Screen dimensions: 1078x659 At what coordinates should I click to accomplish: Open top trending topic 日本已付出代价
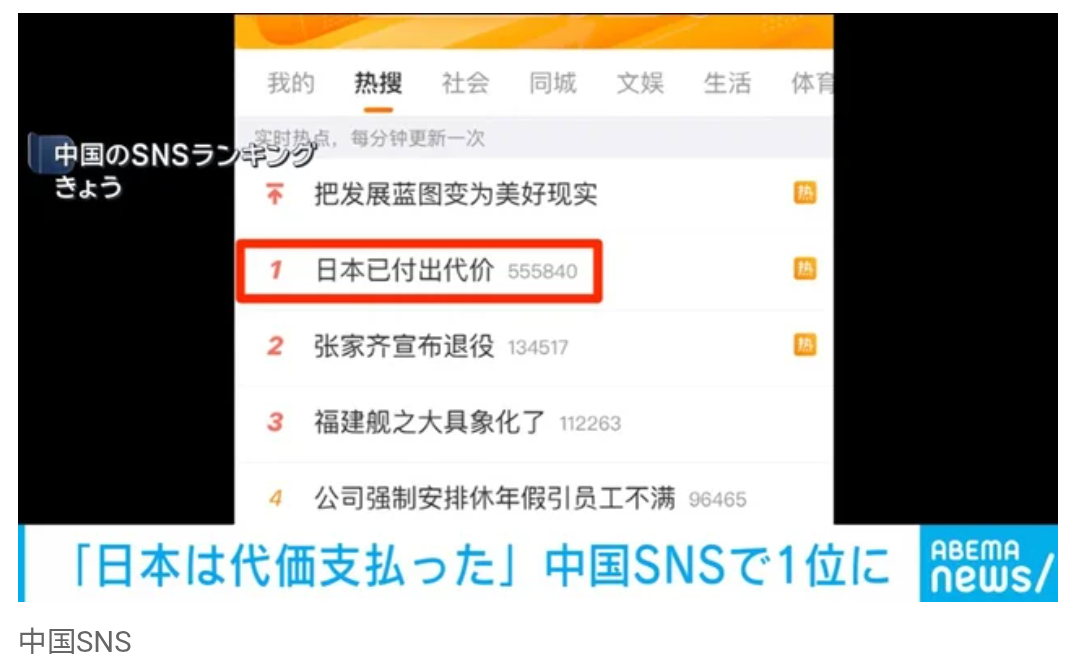pos(404,270)
